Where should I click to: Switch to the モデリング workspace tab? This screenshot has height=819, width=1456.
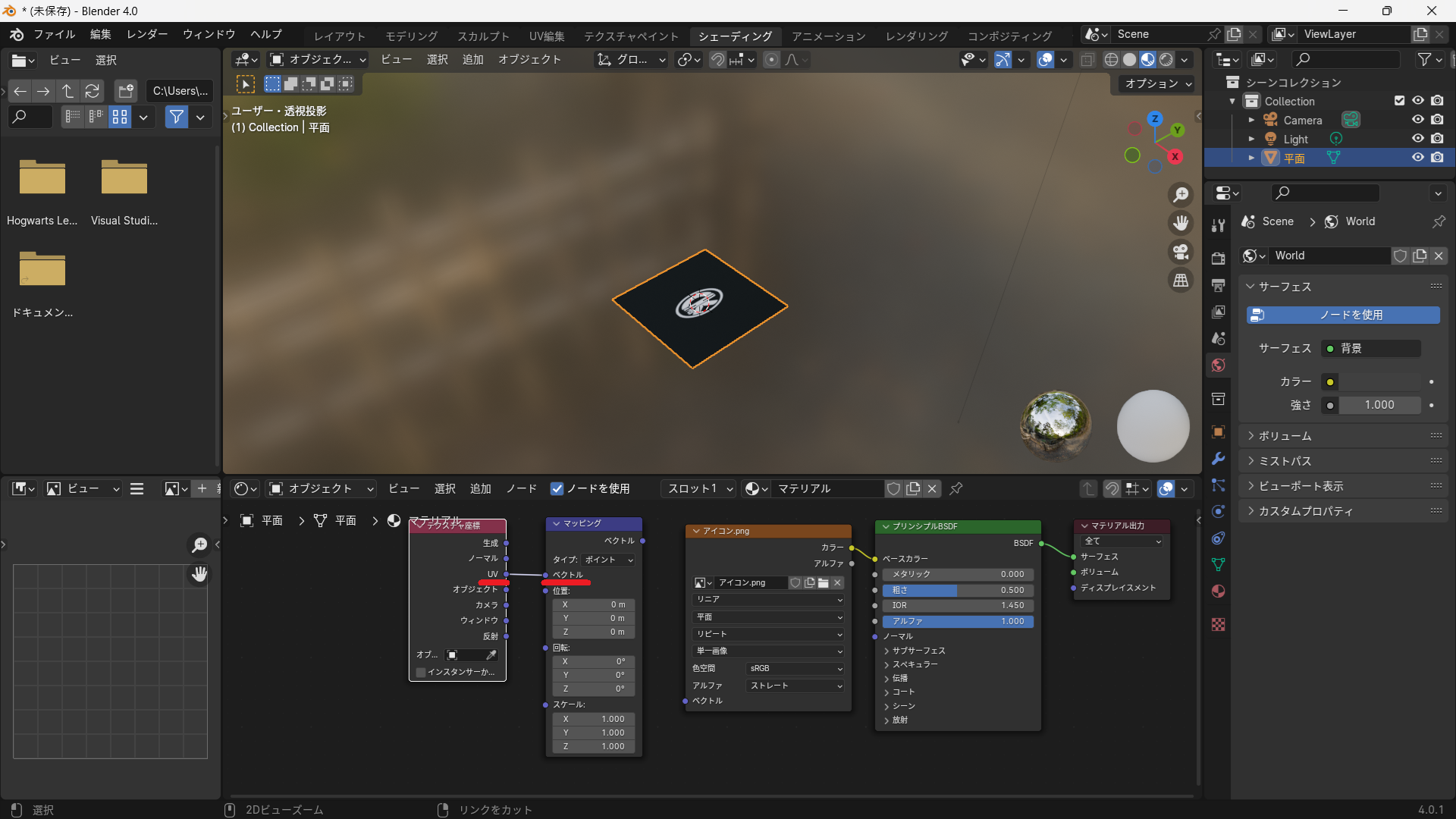pyautogui.click(x=411, y=36)
